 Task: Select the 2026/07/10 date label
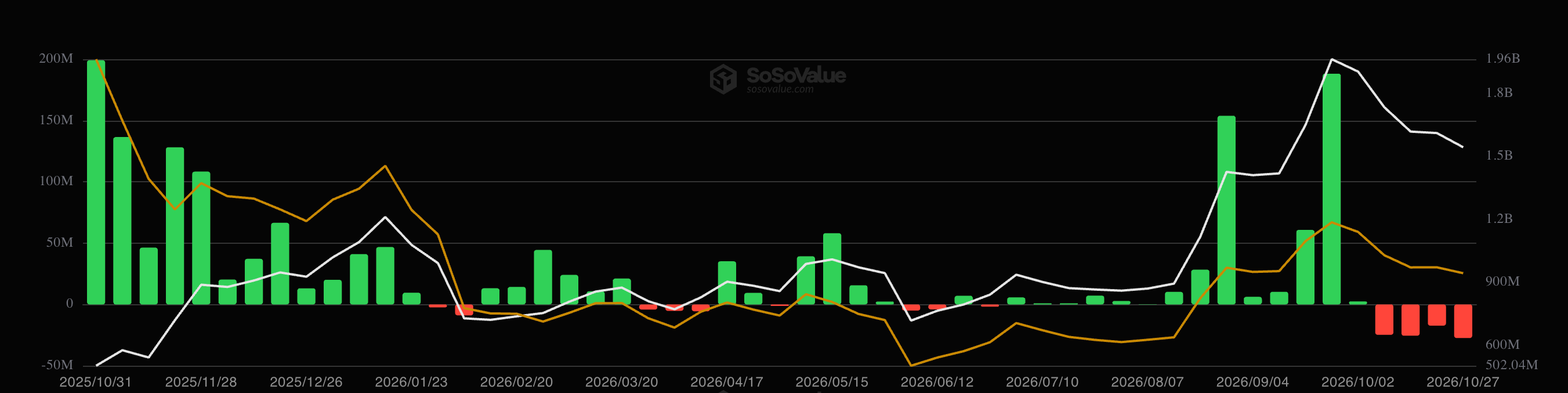[x=1042, y=382]
